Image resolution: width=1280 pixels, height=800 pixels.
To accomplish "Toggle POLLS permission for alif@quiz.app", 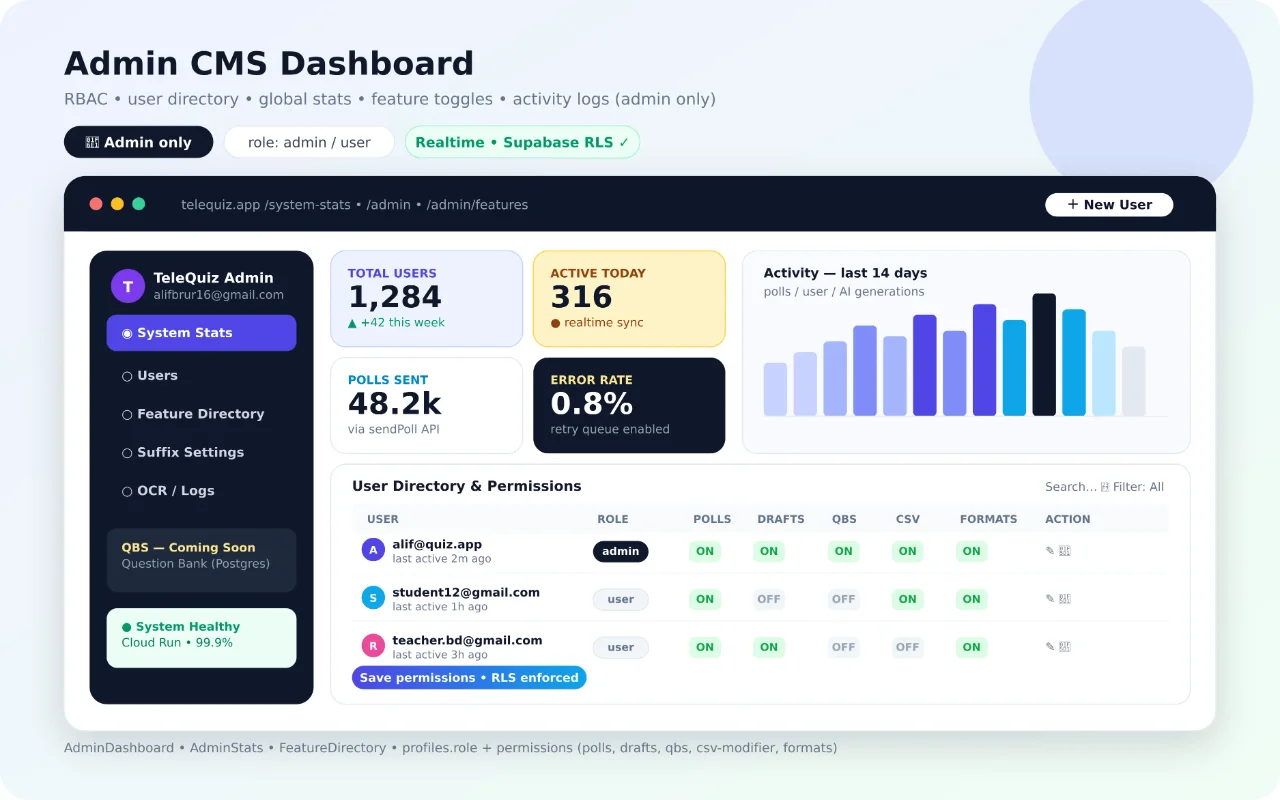I will tap(705, 551).
